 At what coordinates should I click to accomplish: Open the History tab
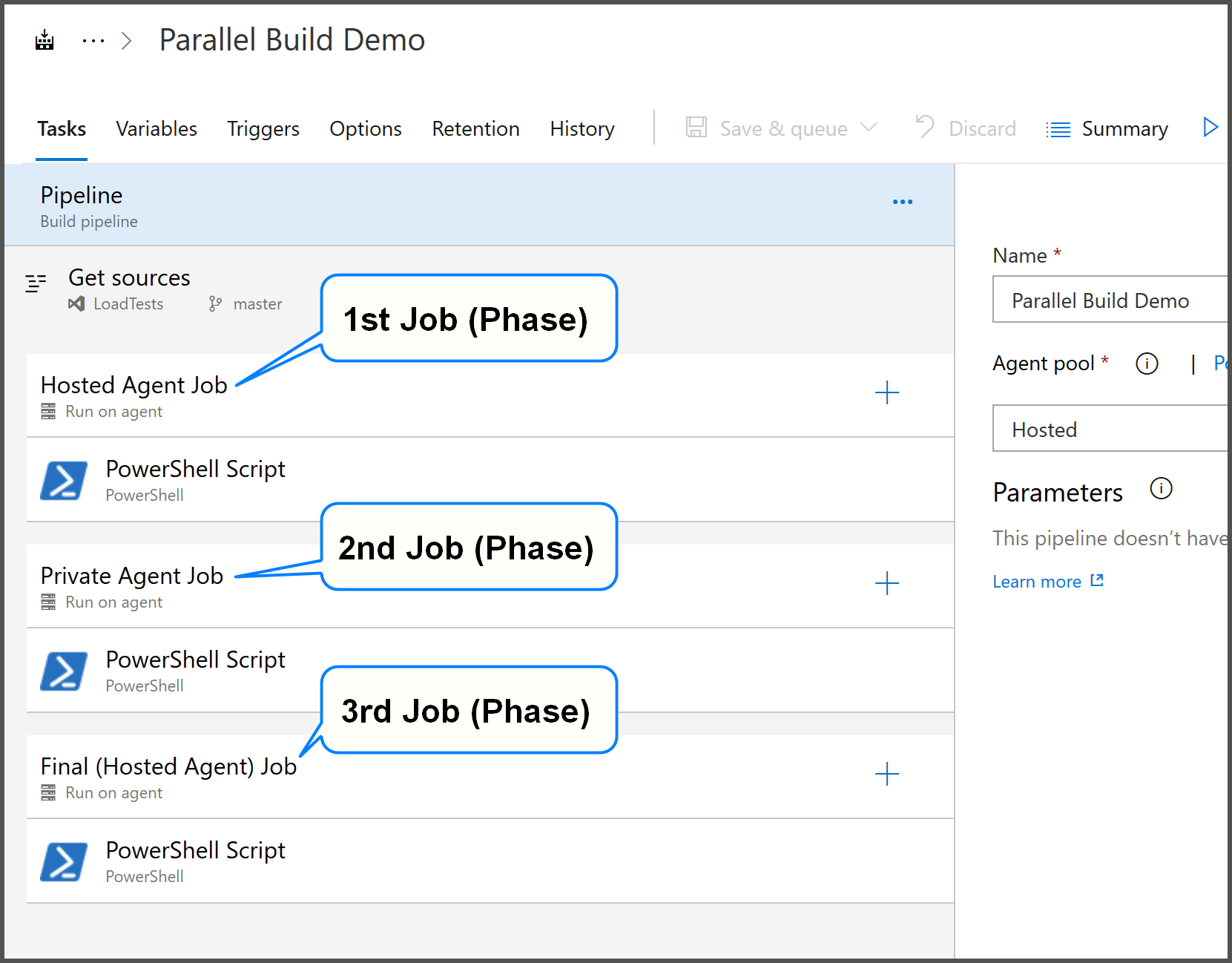pos(582,128)
